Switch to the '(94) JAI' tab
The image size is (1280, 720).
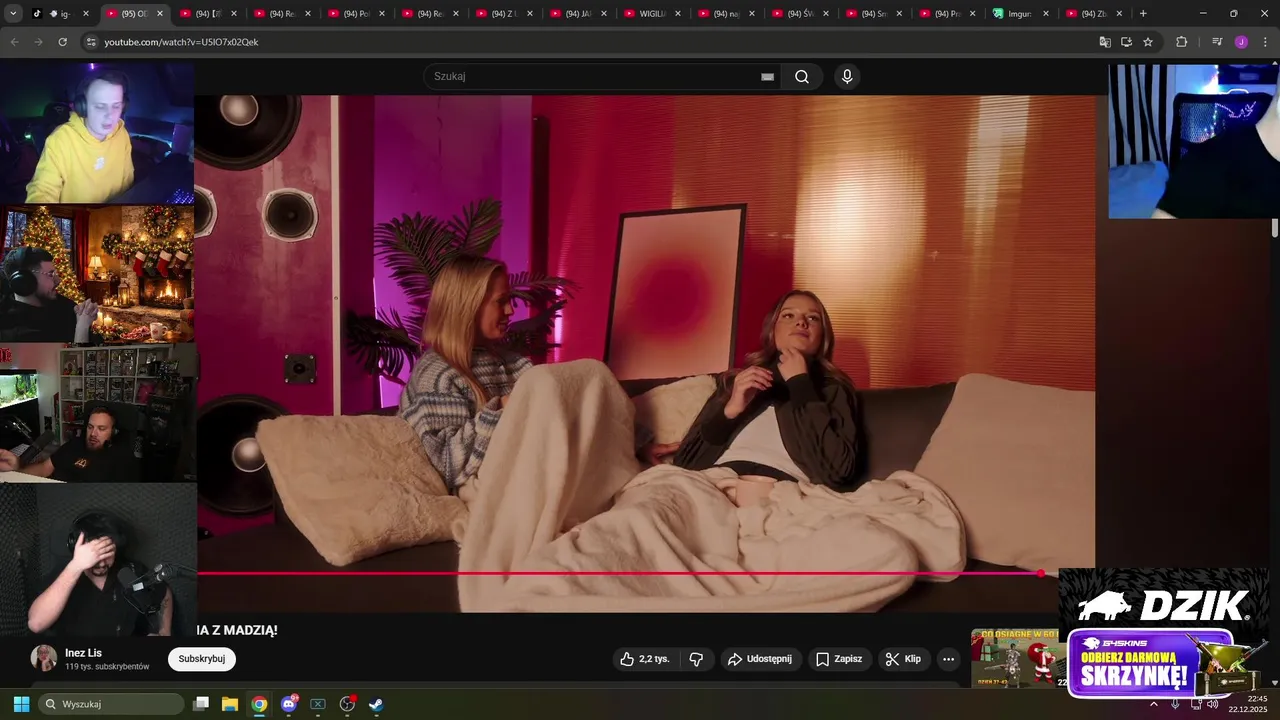click(580, 14)
